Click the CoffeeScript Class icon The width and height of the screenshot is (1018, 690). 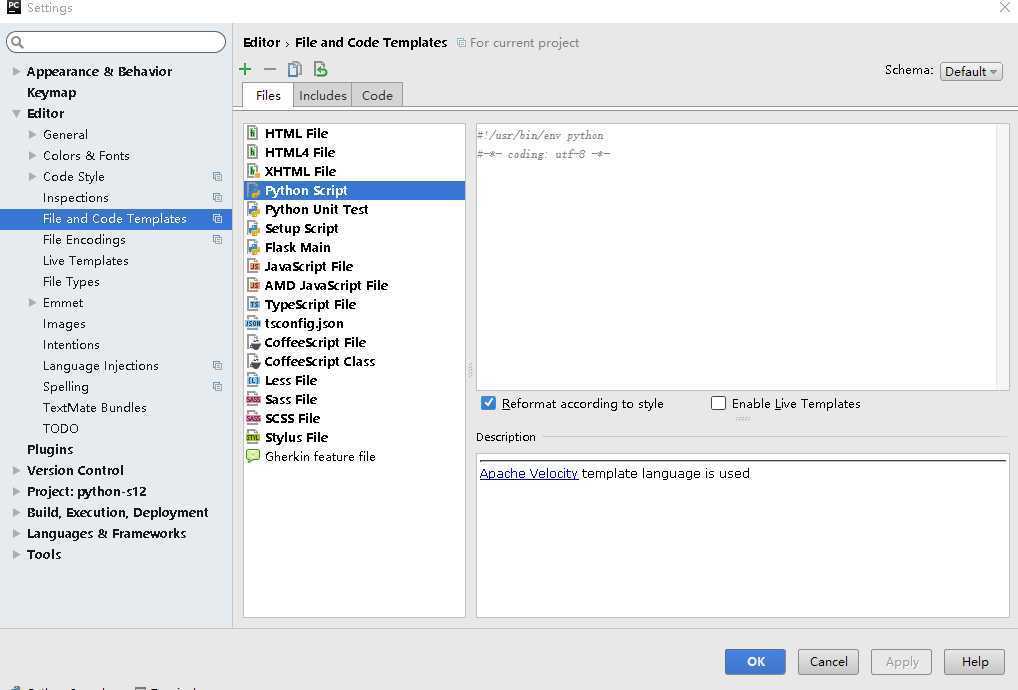point(253,361)
